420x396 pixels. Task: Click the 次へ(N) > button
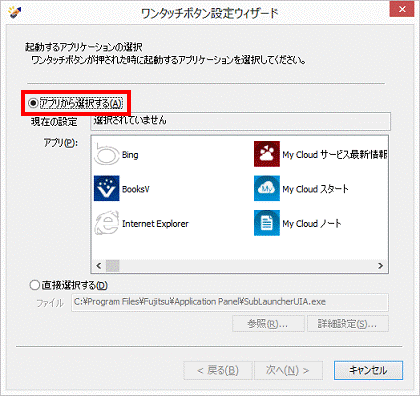click(x=288, y=370)
